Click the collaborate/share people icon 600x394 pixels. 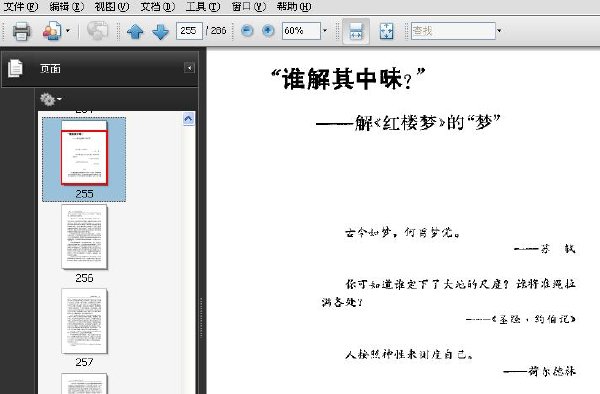[x=52, y=31]
